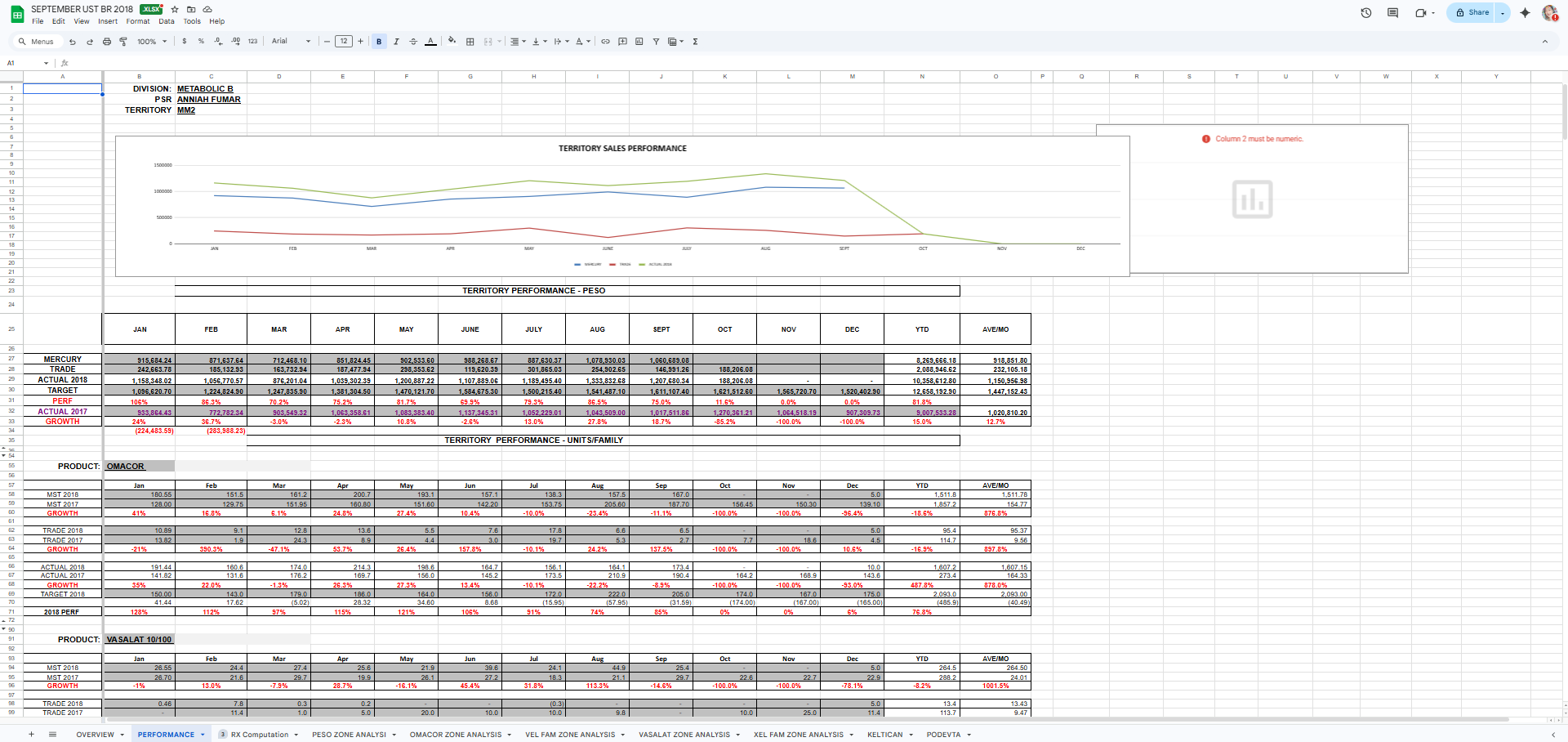Viewport: 1568px width, 742px height.
Task: Star the SEPTEMBER UST BR 2018 document
Action: pyautogui.click(x=175, y=10)
